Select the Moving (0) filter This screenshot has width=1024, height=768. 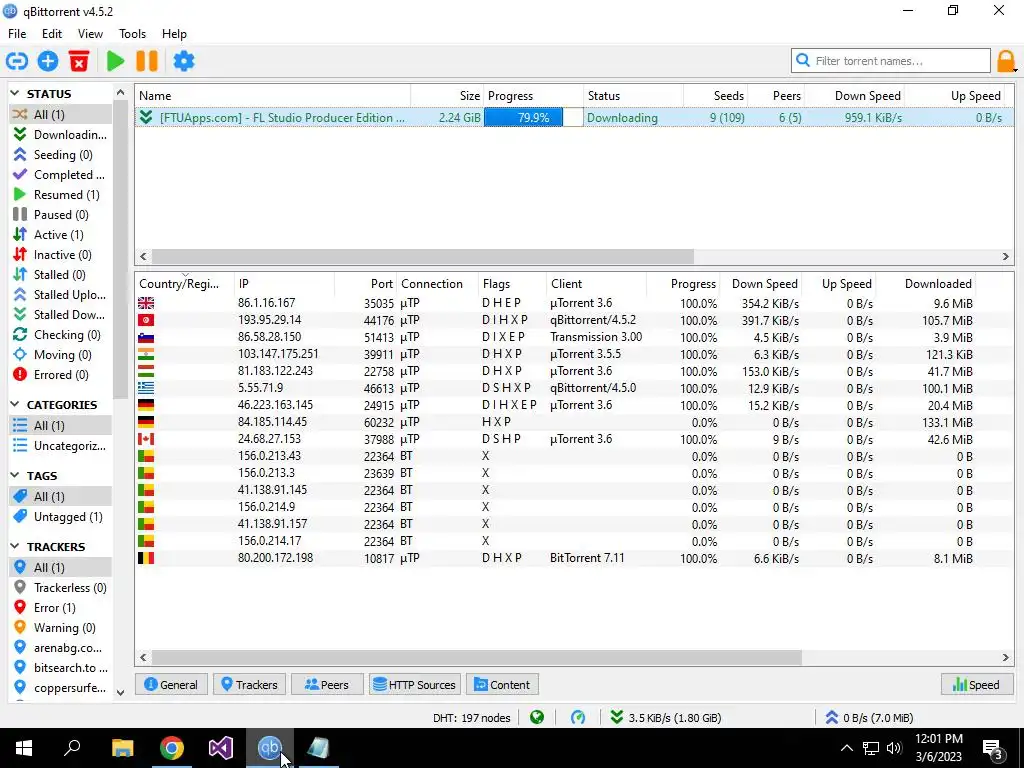coord(60,355)
